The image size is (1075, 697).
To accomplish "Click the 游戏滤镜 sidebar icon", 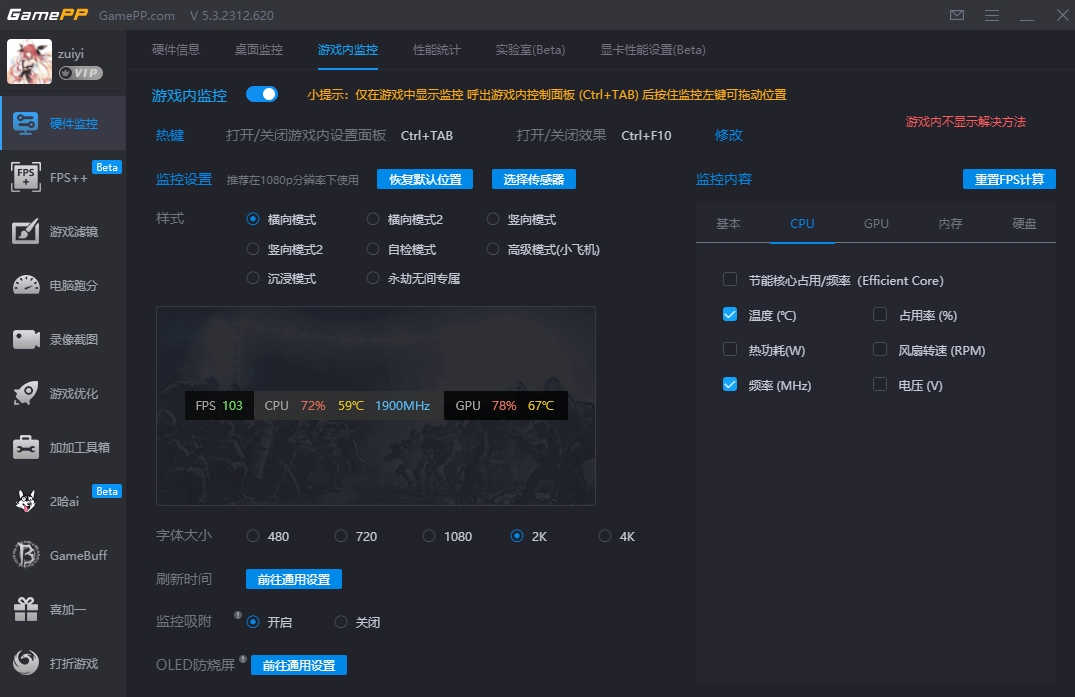I will pyautogui.click(x=26, y=231).
